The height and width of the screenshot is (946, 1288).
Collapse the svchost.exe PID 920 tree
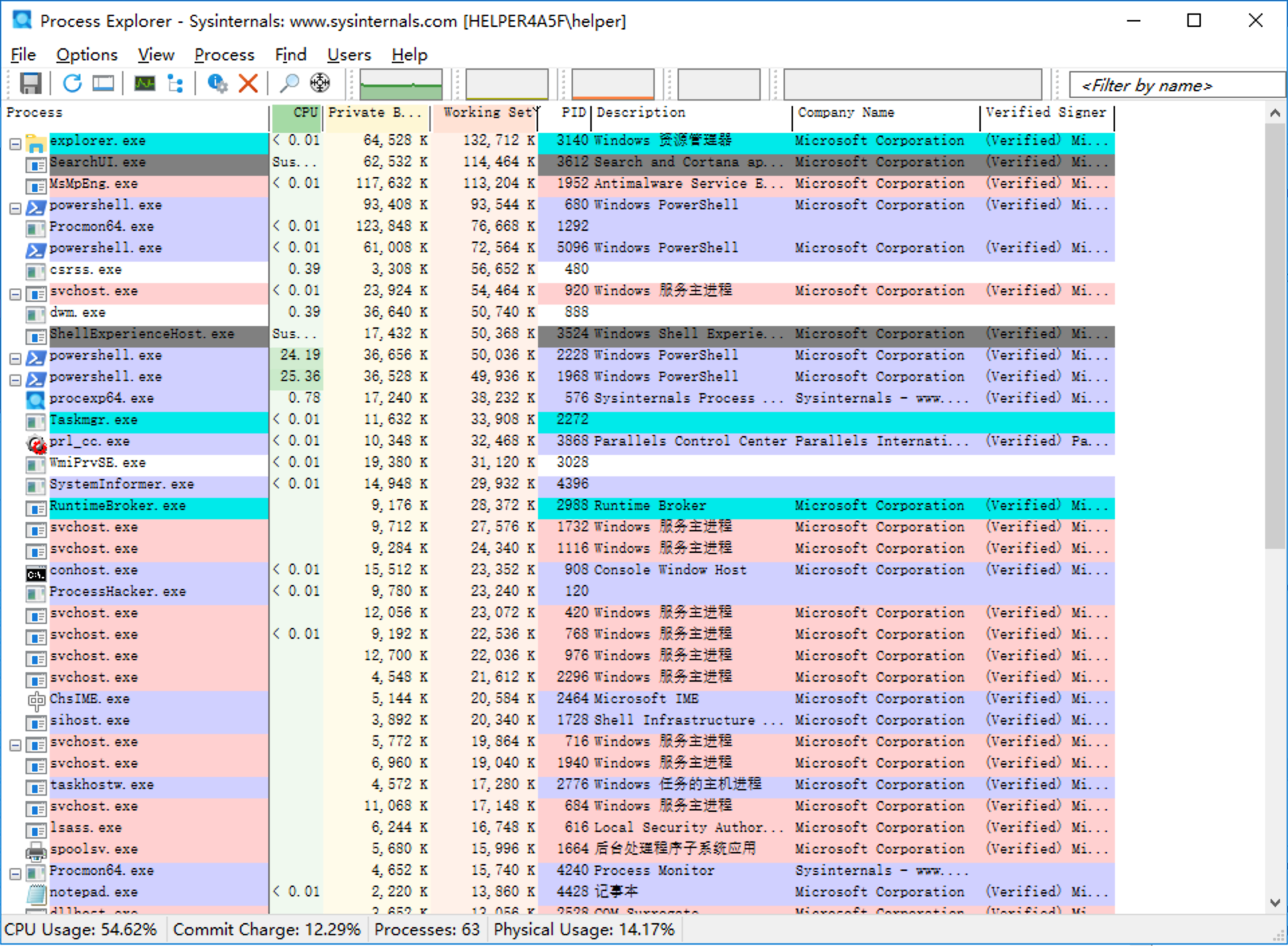15,294
